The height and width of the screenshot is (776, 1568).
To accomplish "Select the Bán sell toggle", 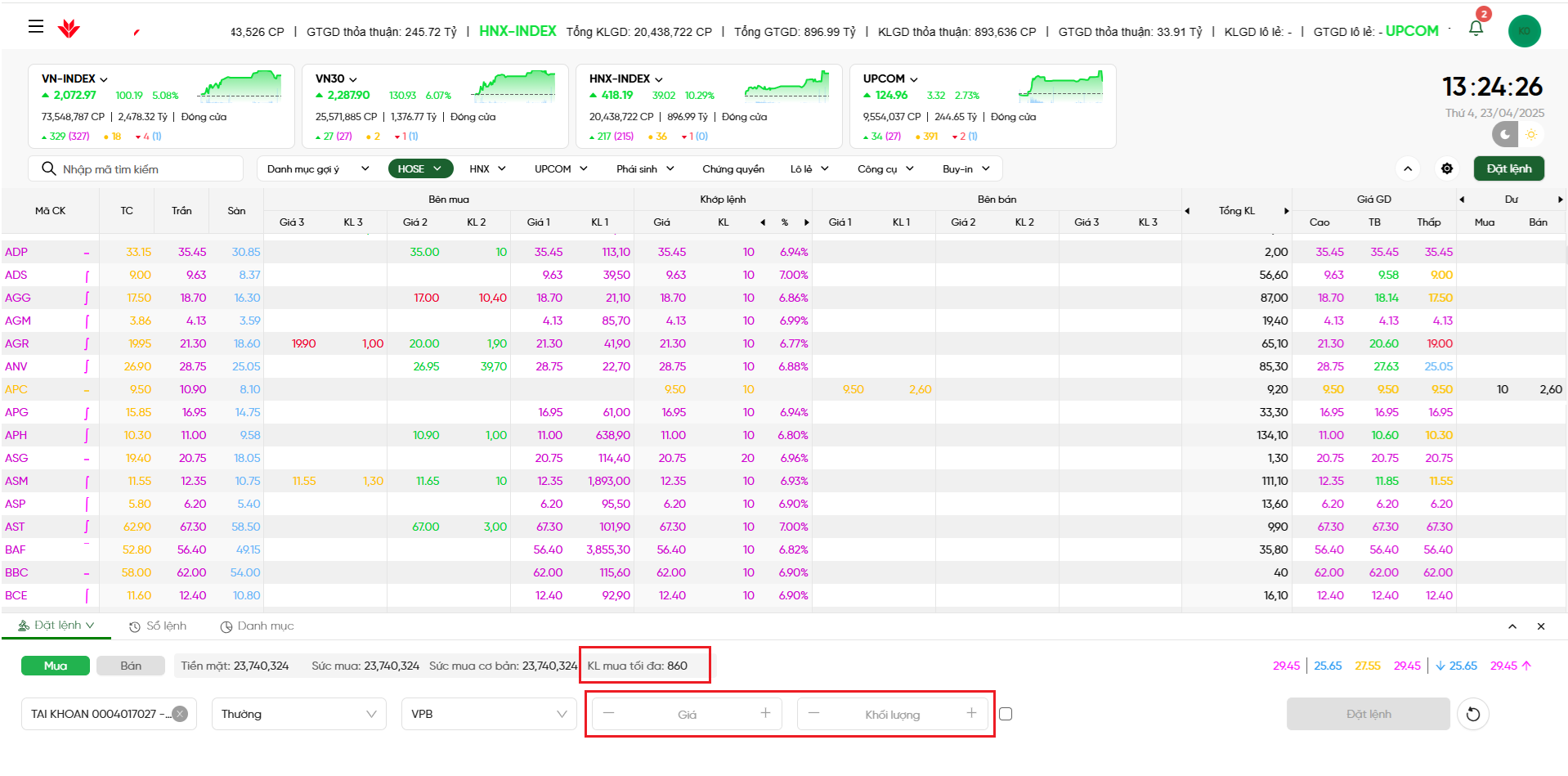I will pos(131,666).
